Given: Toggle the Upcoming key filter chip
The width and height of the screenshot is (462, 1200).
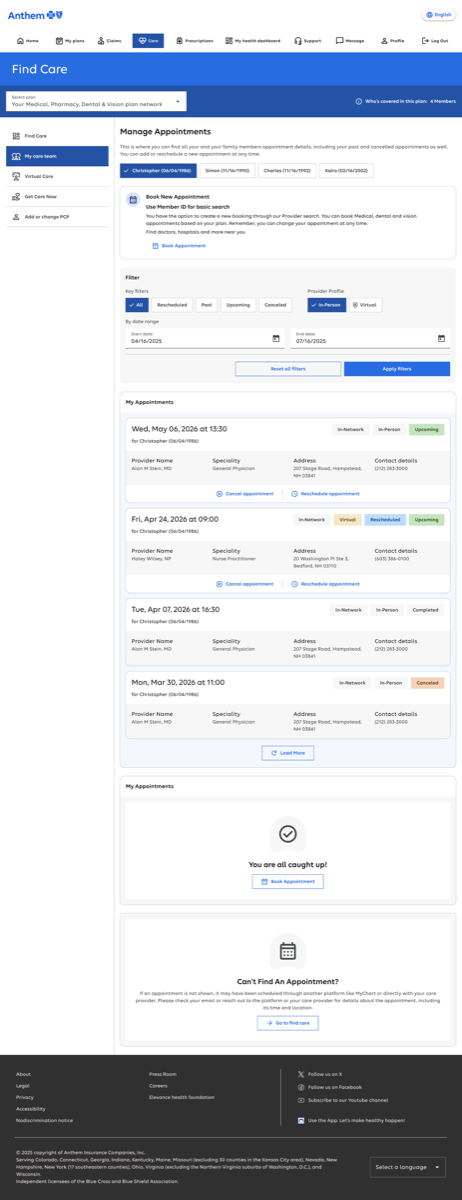Looking at the screenshot, I should pyautogui.click(x=238, y=305).
